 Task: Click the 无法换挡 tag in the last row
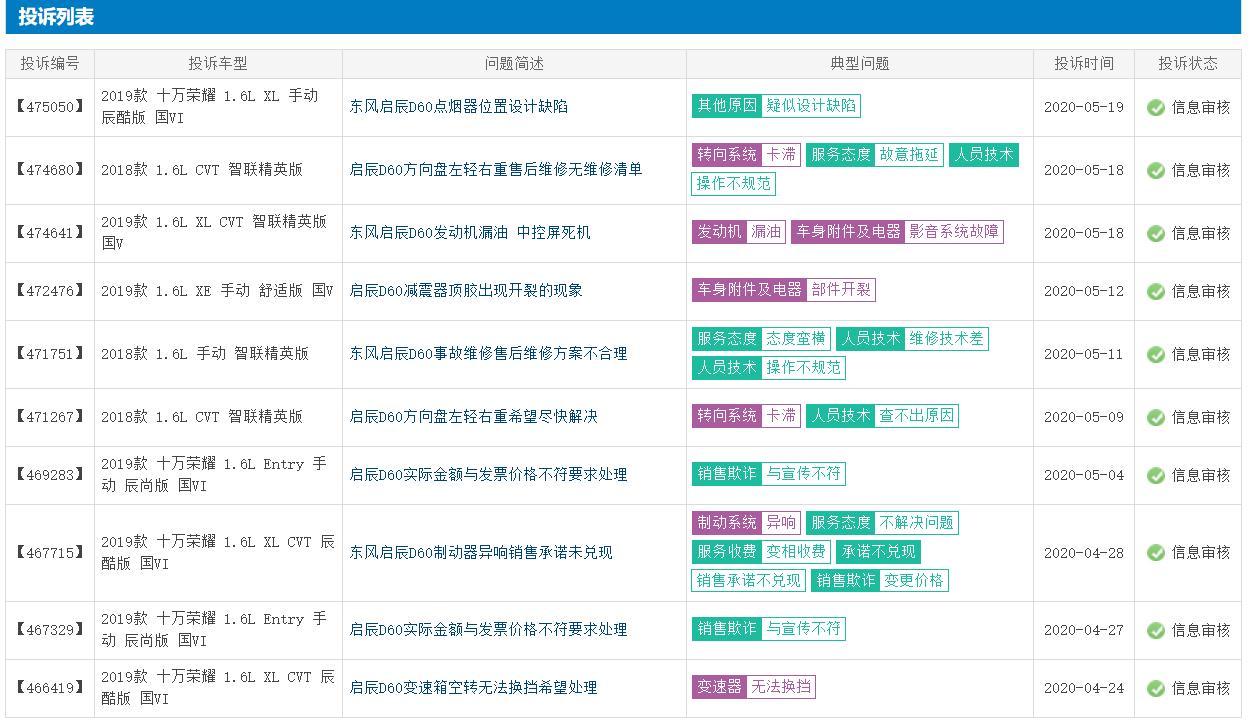pyautogui.click(x=782, y=687)
